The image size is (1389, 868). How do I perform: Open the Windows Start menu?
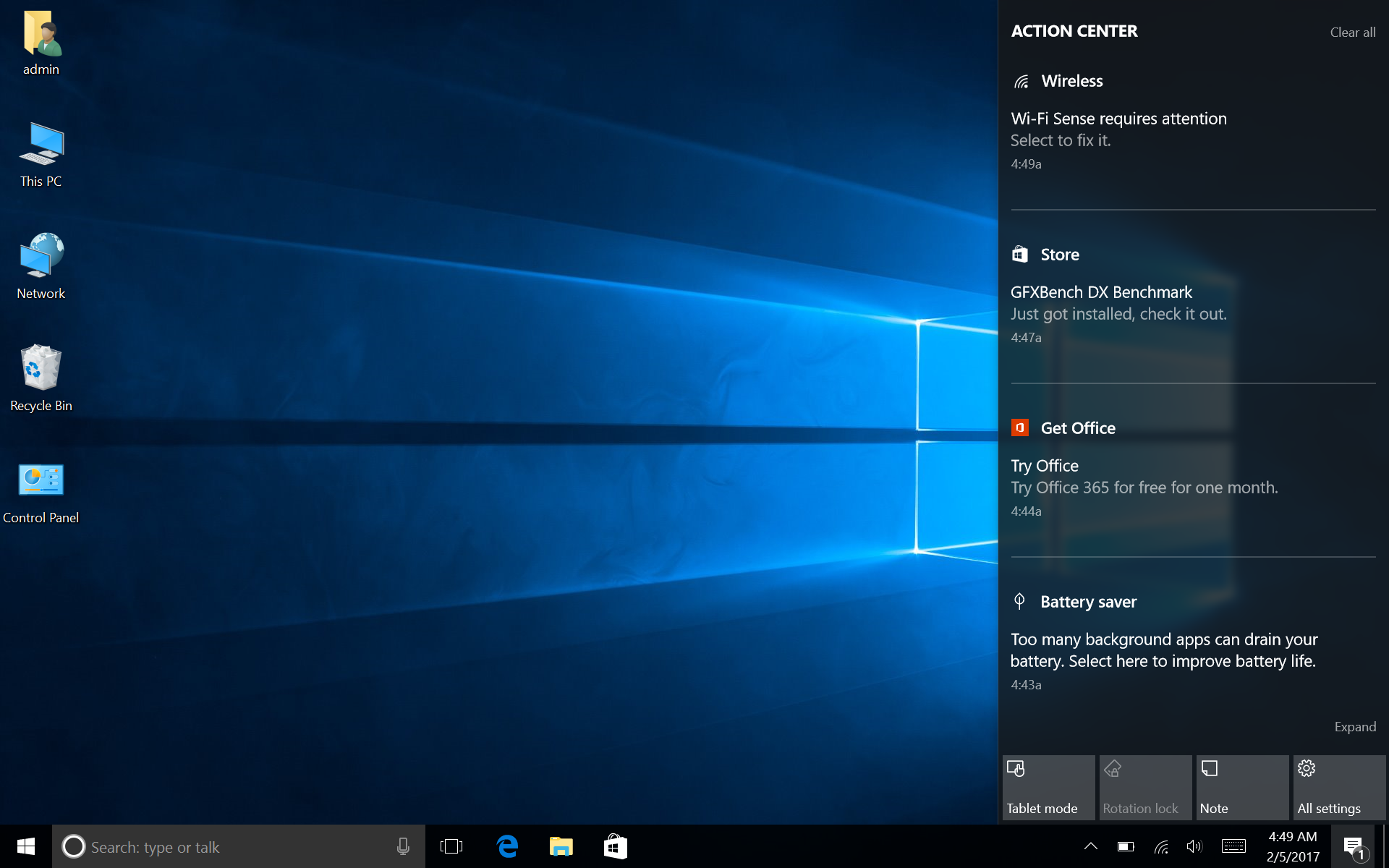click(x=26, y=846)
